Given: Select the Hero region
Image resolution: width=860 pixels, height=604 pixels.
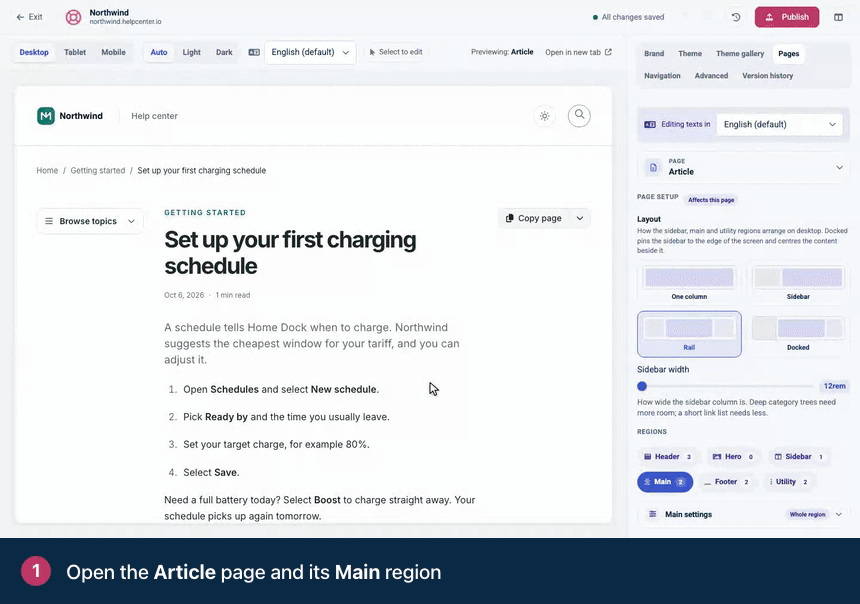Looking at the screenshot, I should (x=732, y=456).
